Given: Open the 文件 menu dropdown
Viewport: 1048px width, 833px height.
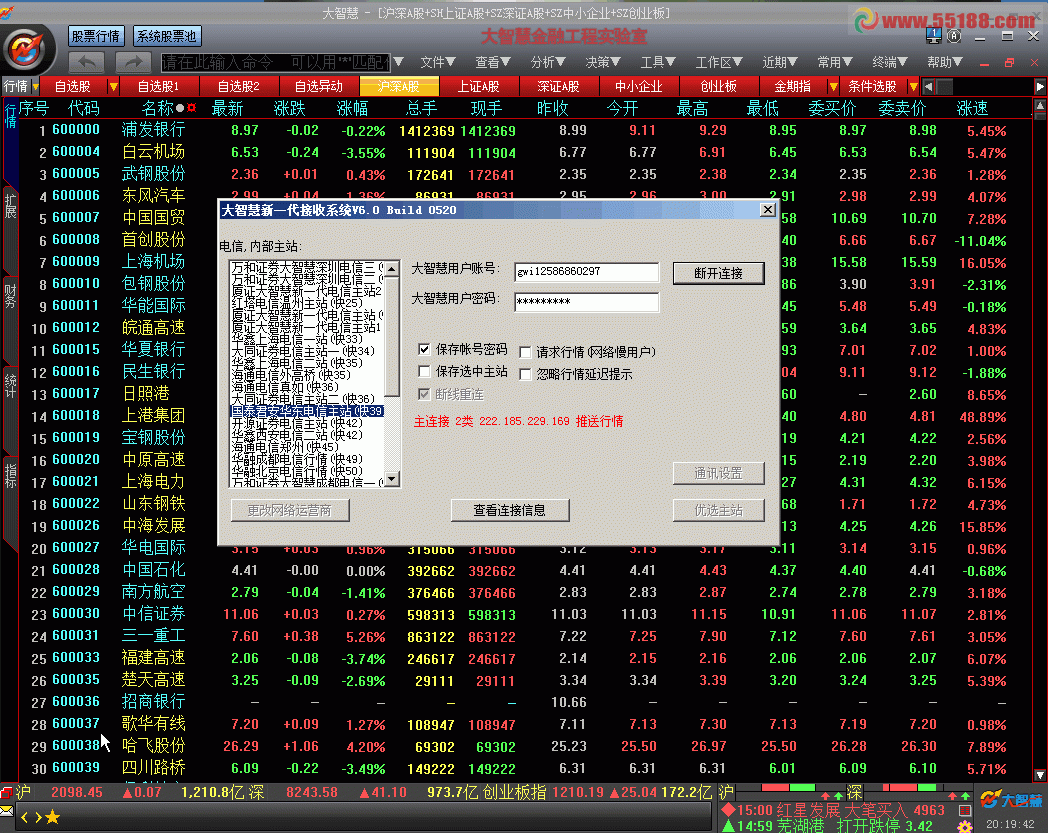Looking at the screenshot, I should pyautogui.click(x=438, y=62).
